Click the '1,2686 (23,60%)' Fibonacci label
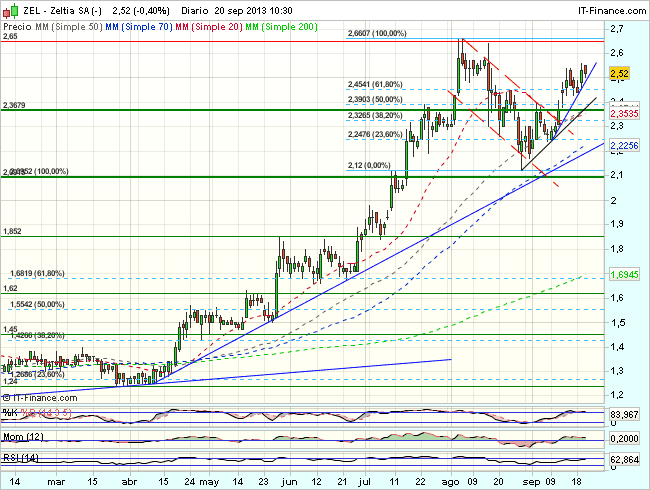650x490 pixels. [37, 374]
